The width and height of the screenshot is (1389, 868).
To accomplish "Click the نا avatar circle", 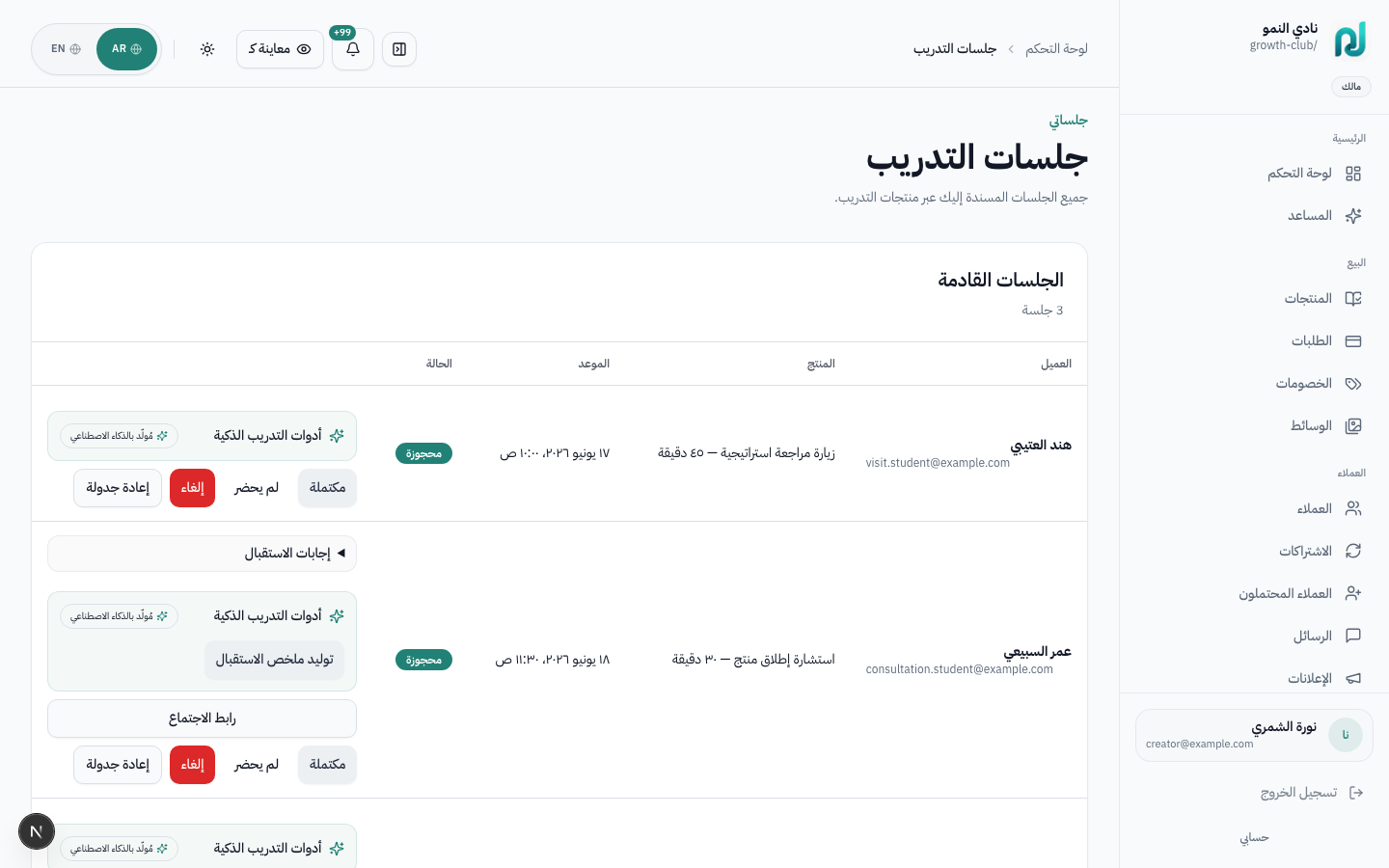I will (1346, 735).
